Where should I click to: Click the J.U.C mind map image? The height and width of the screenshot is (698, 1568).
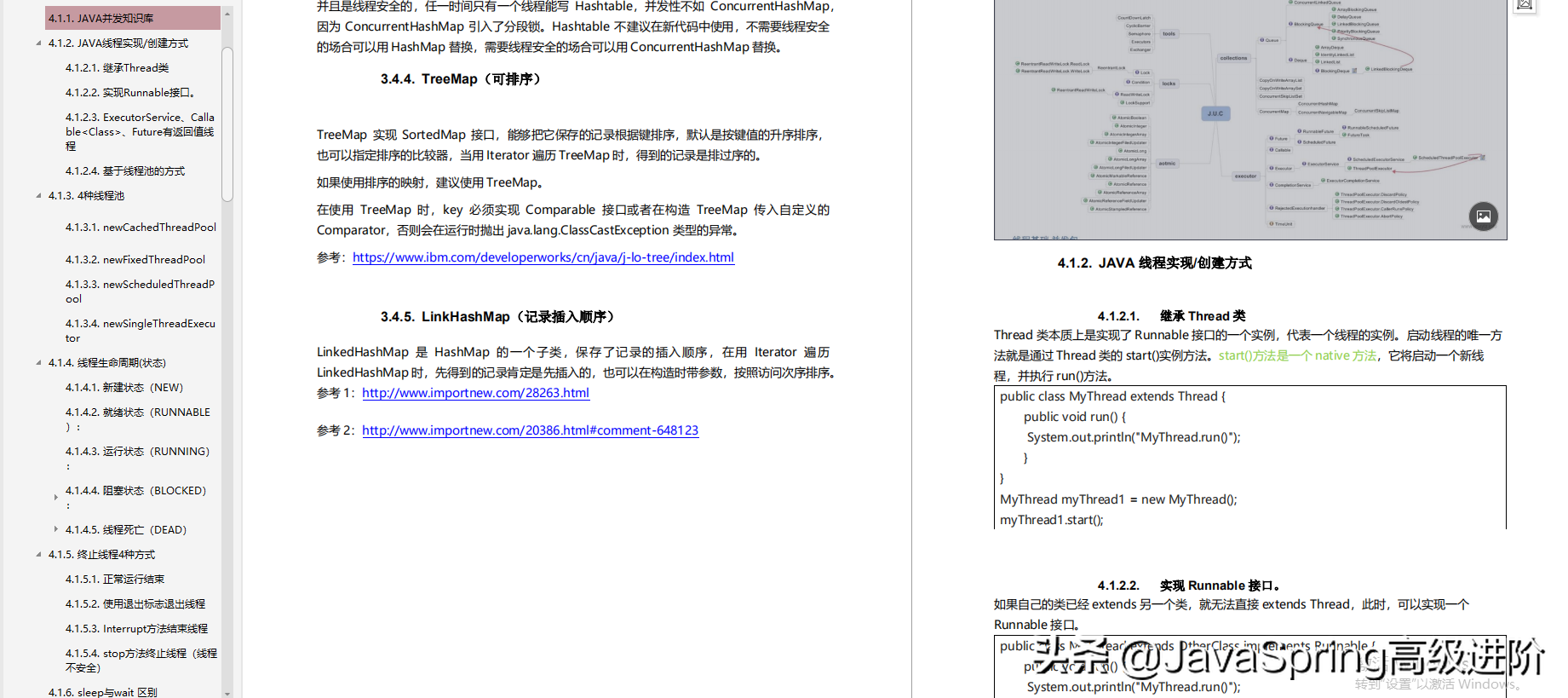pyautogui.click(x=1249, y=119)
